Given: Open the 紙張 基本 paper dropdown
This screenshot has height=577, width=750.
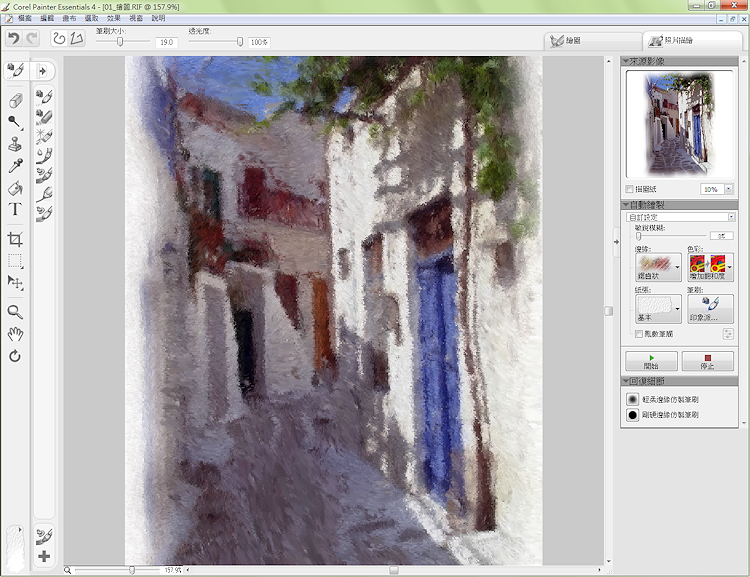Looking at the screenshot, I should [658, 309].
